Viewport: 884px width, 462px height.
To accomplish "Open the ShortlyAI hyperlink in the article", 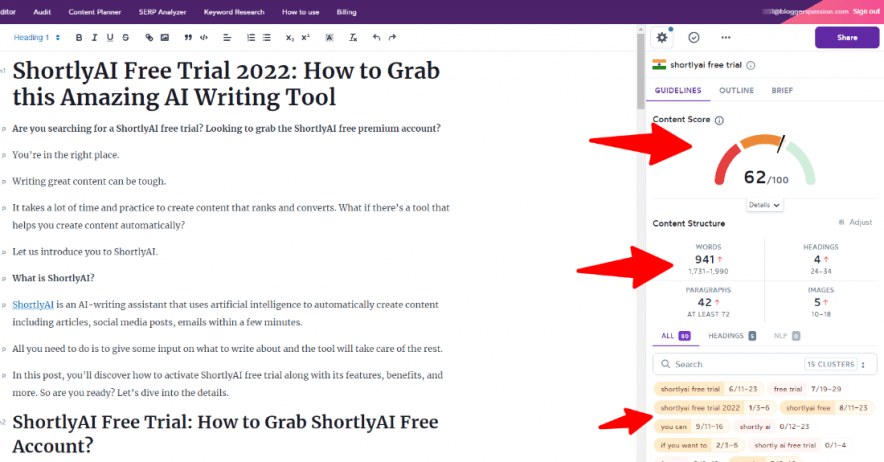I will (33, 304).
